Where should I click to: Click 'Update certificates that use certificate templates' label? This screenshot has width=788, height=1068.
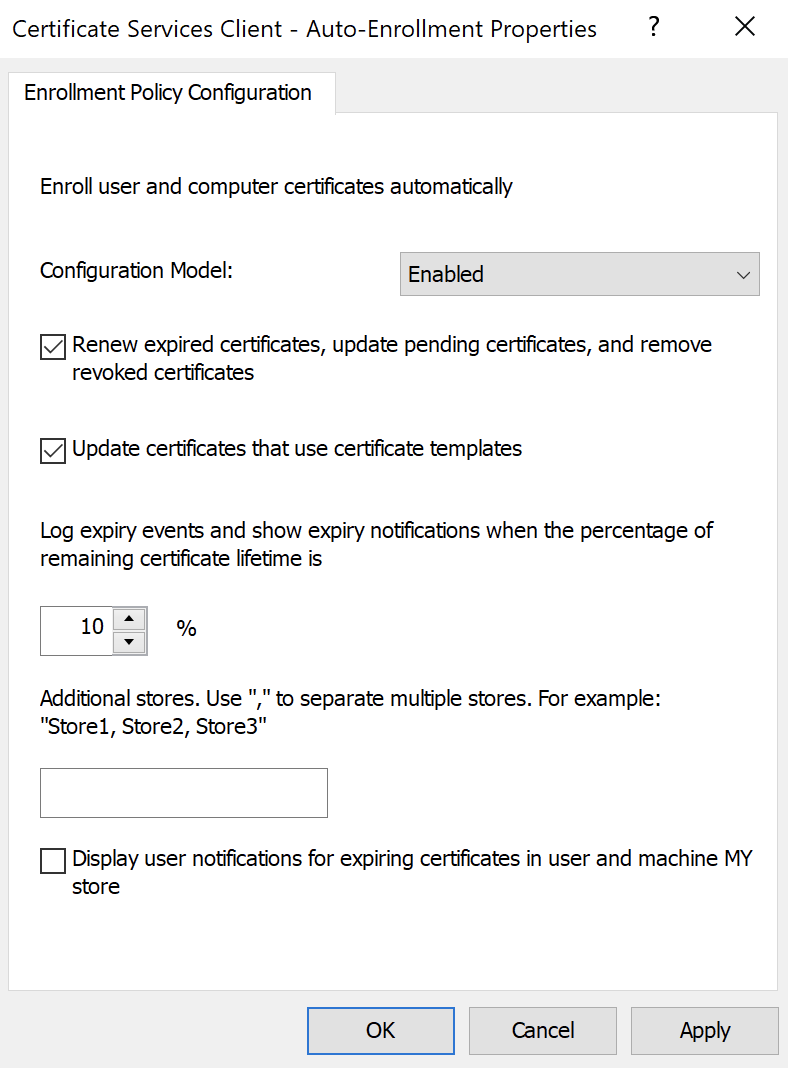coord(297,449)
